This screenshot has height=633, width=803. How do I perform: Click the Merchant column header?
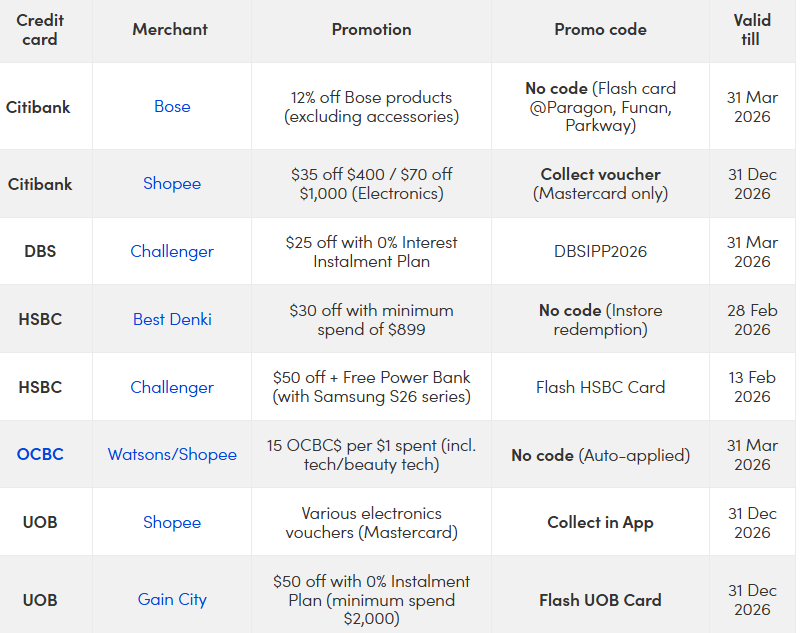point(172,29)
